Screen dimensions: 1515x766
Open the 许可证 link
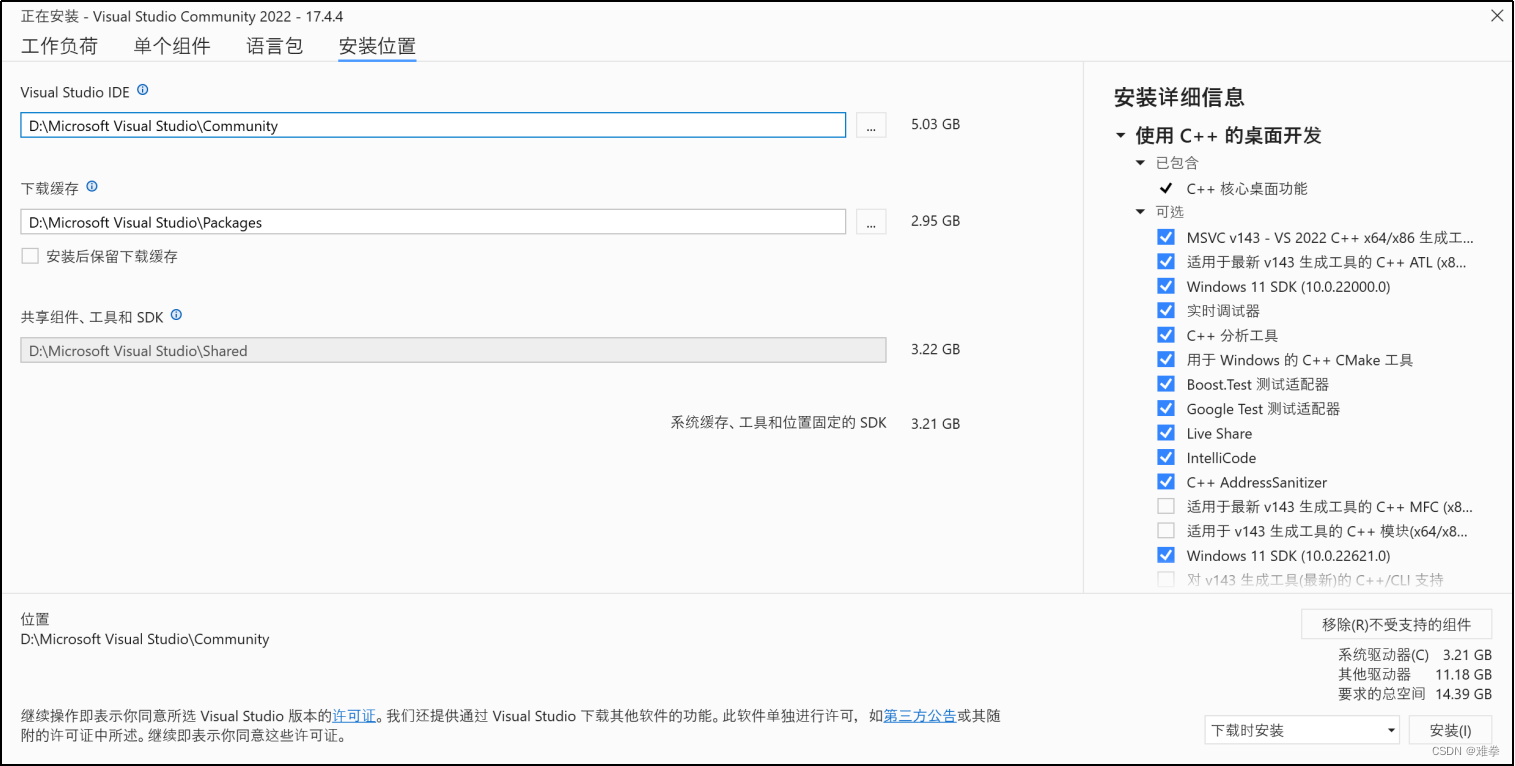(x=354, y=716)
